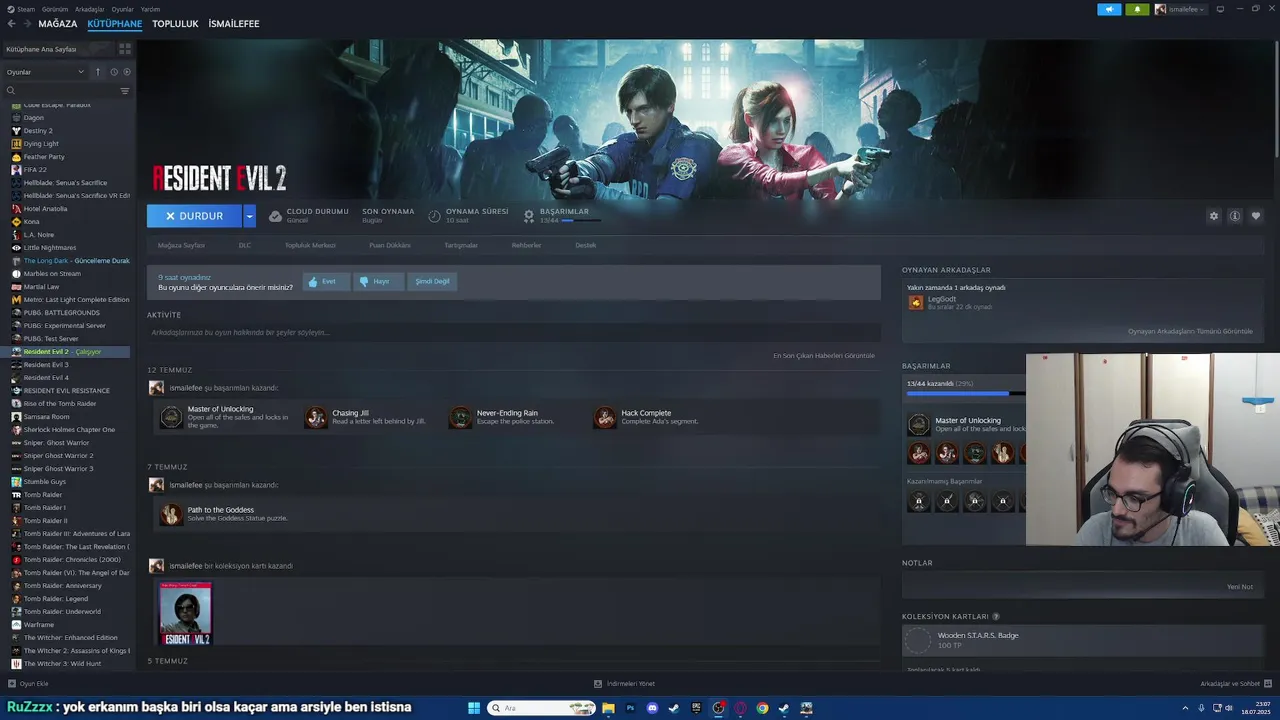Click the Path to the Goddess achievement icon
This screenshot has height=720, width=1280.
pos(171,514)
